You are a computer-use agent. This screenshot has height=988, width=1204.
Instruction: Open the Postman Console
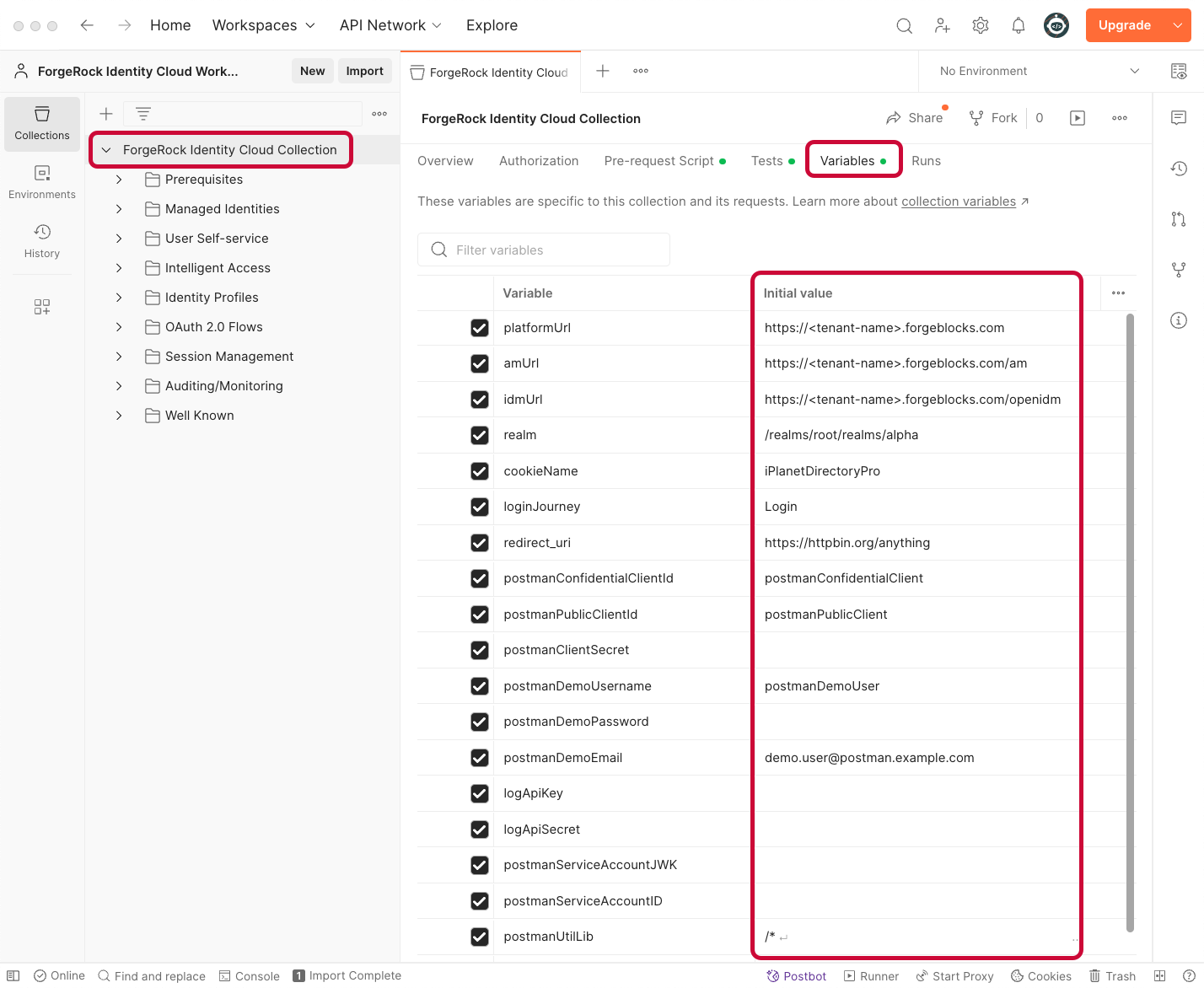click(249, 975)
